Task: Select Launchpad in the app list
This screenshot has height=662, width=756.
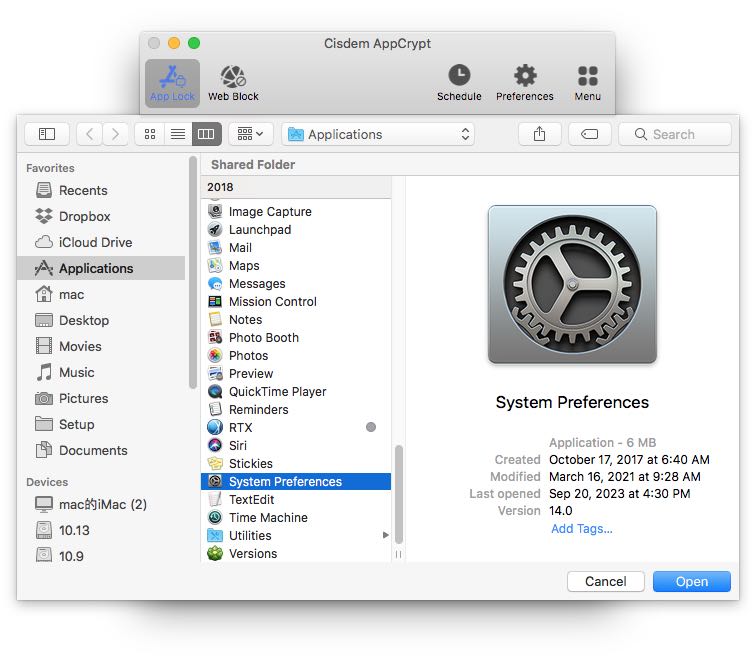Action: click(x=296, y=230)
